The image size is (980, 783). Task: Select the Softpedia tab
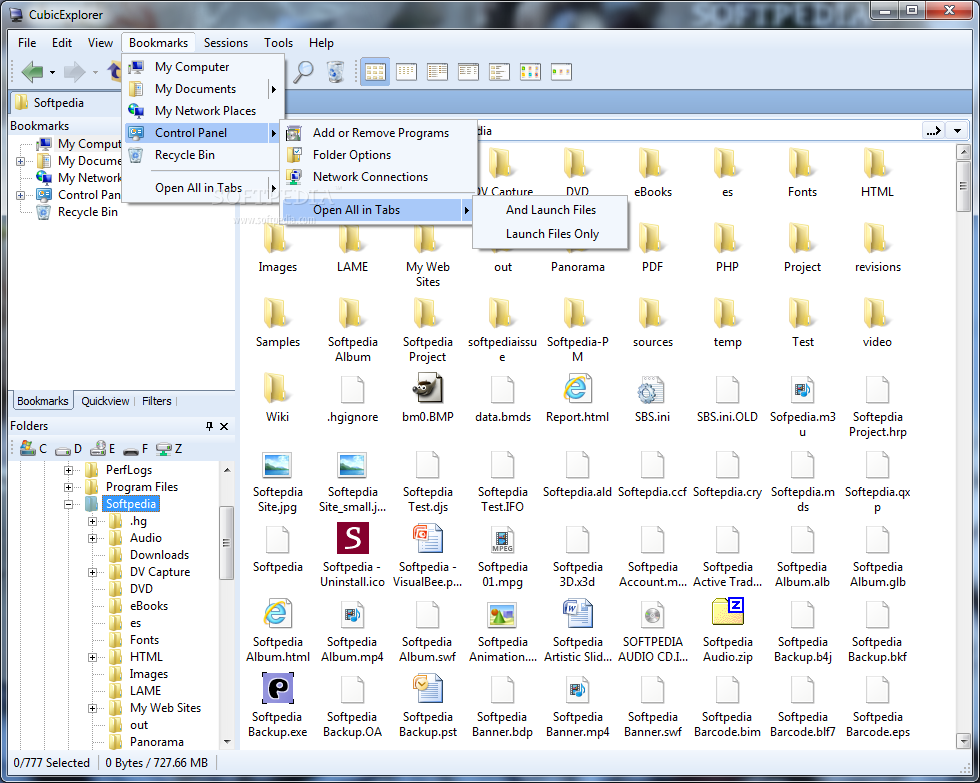[66, 102]
